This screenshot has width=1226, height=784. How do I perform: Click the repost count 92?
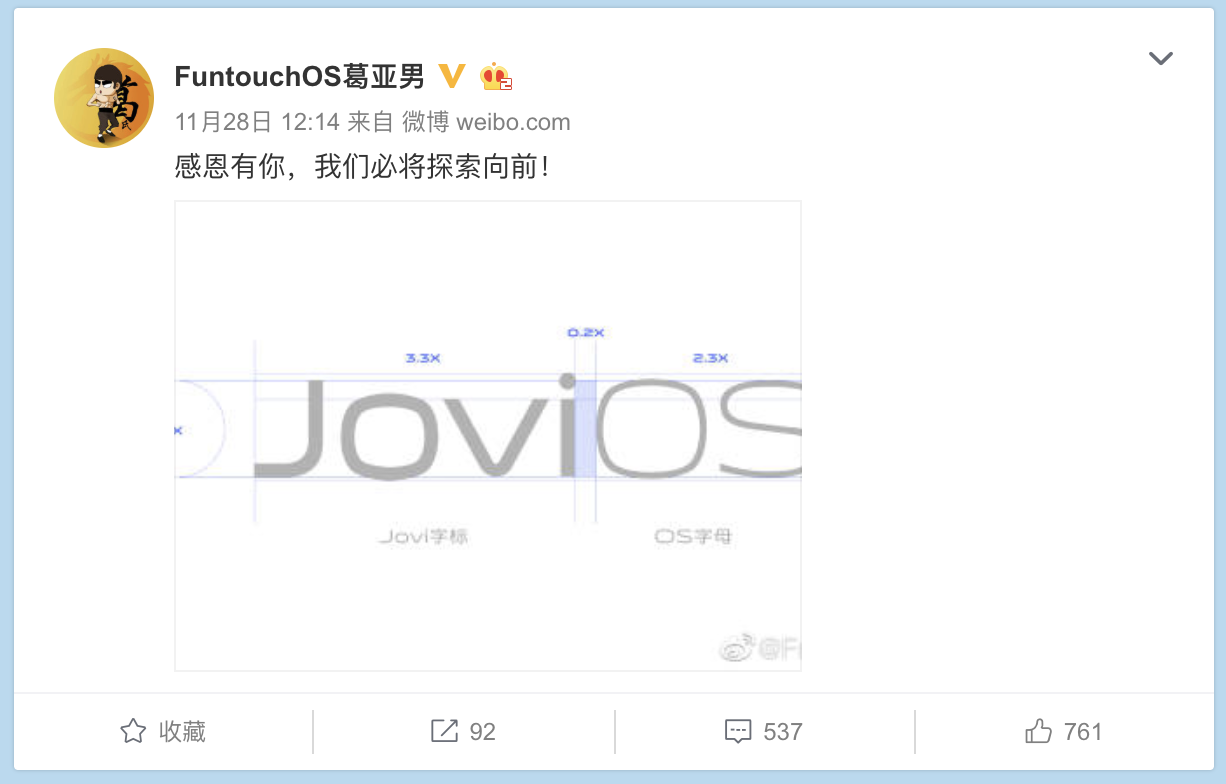coord(483,732)
